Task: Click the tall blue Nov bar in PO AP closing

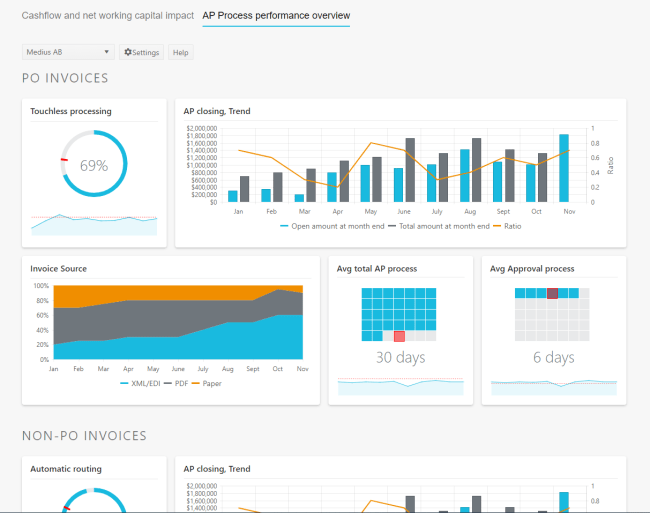Action: (564, 168)
